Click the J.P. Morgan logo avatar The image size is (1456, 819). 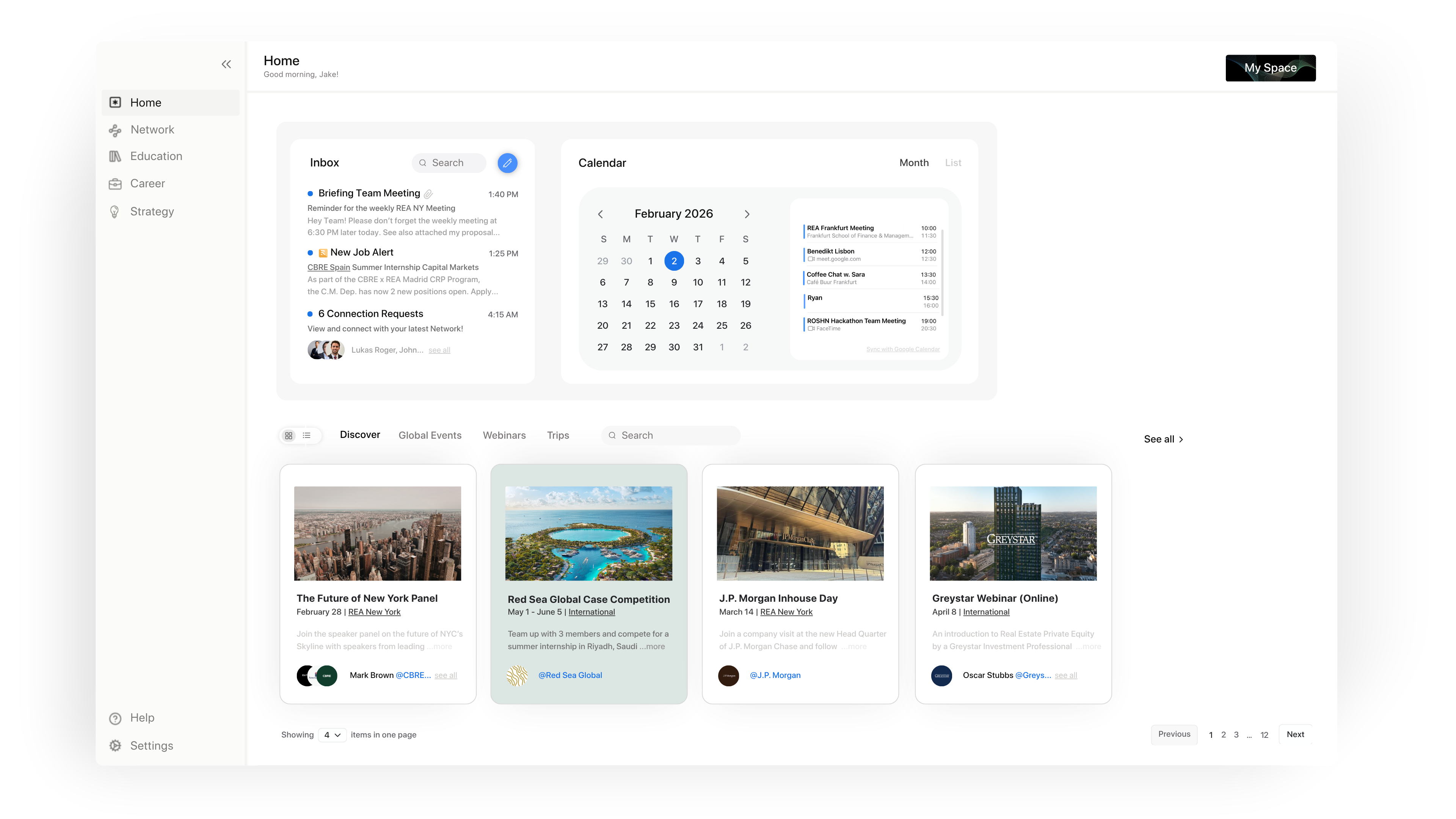[728, 676]
